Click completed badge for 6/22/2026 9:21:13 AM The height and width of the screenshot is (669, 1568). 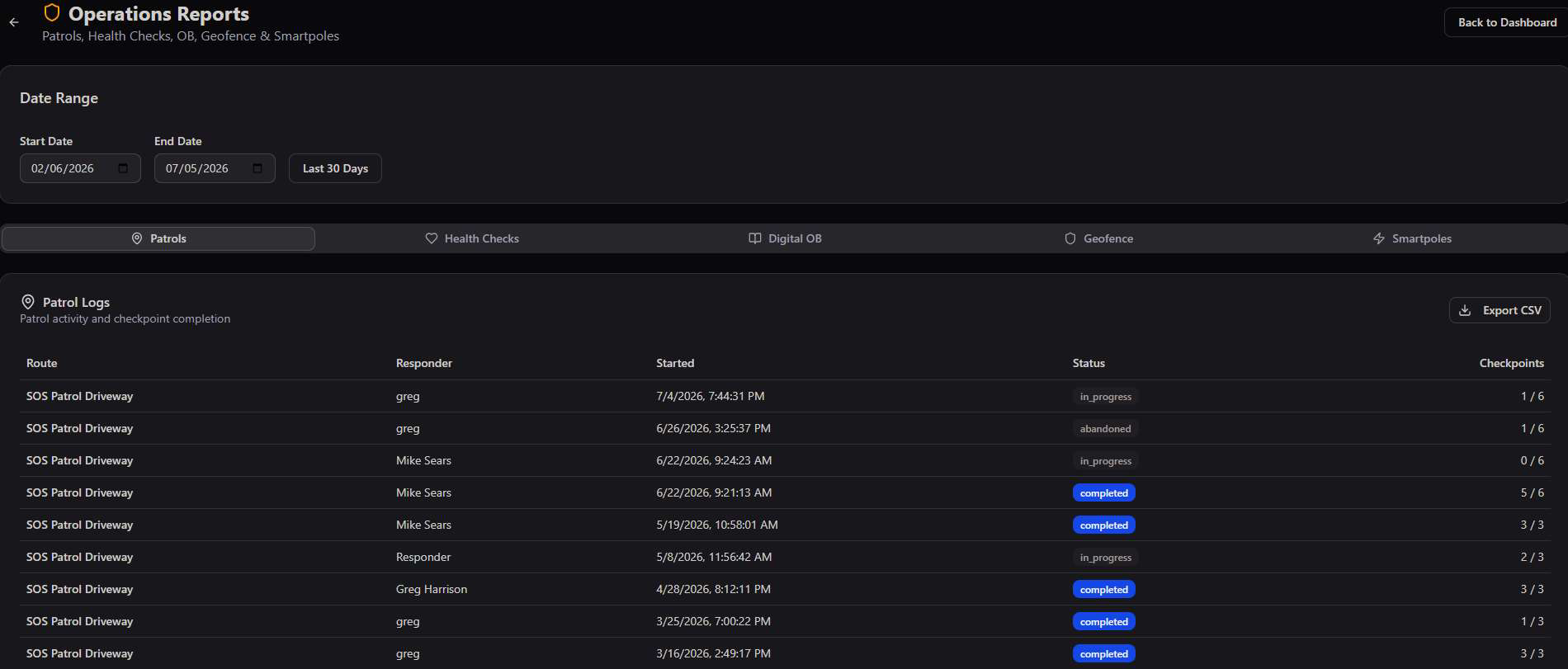1104,493
